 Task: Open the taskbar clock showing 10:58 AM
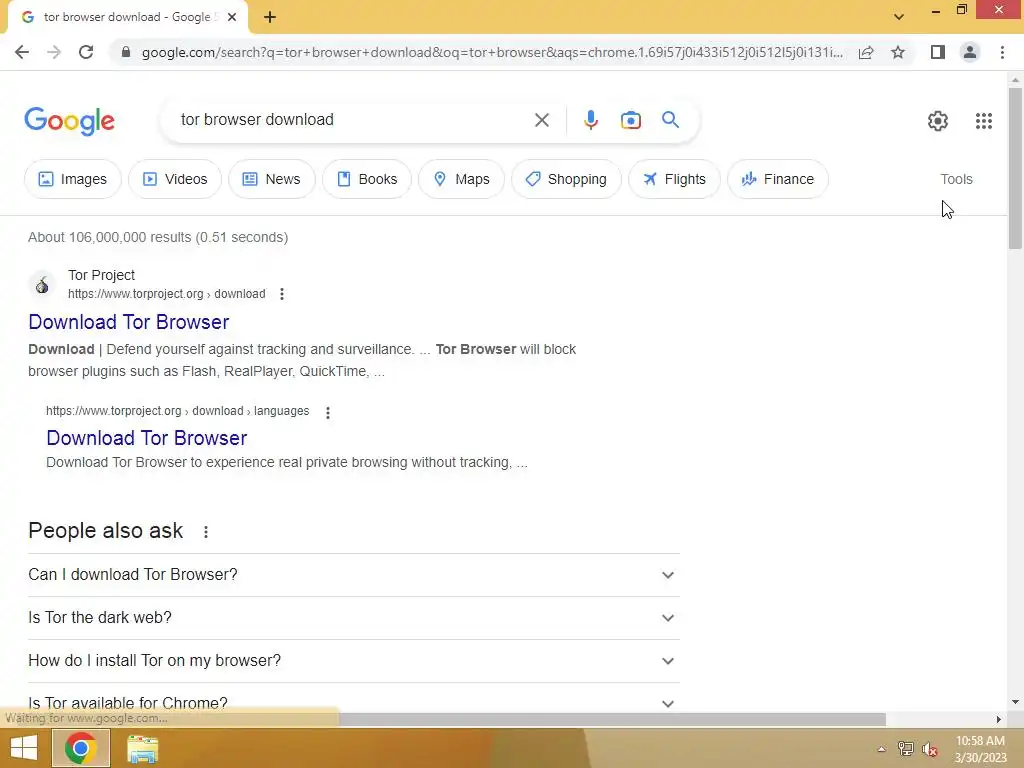click(x=980, y=748)
